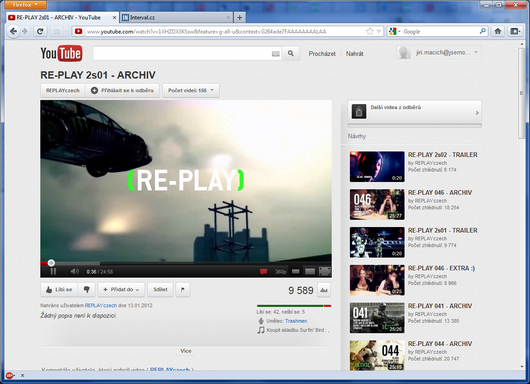Open the 360p quality dropdown
Viewport: 530px width, 384px height.
click(x=280, y=272)
